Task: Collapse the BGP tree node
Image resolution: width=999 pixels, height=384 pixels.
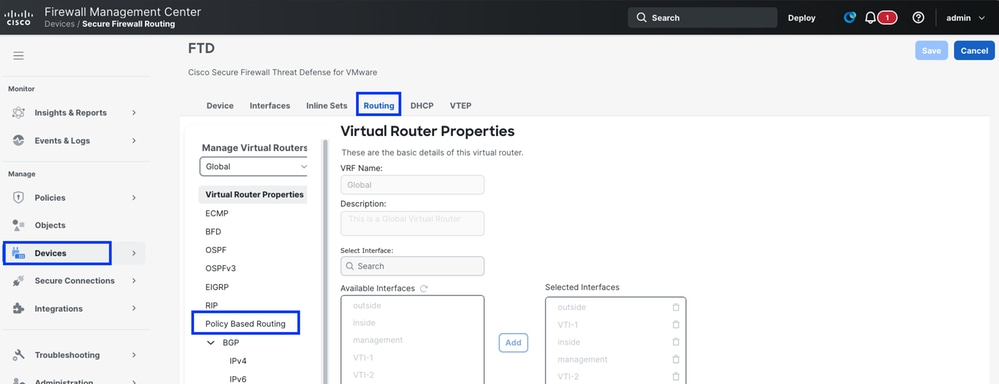Action: (211, 343)
